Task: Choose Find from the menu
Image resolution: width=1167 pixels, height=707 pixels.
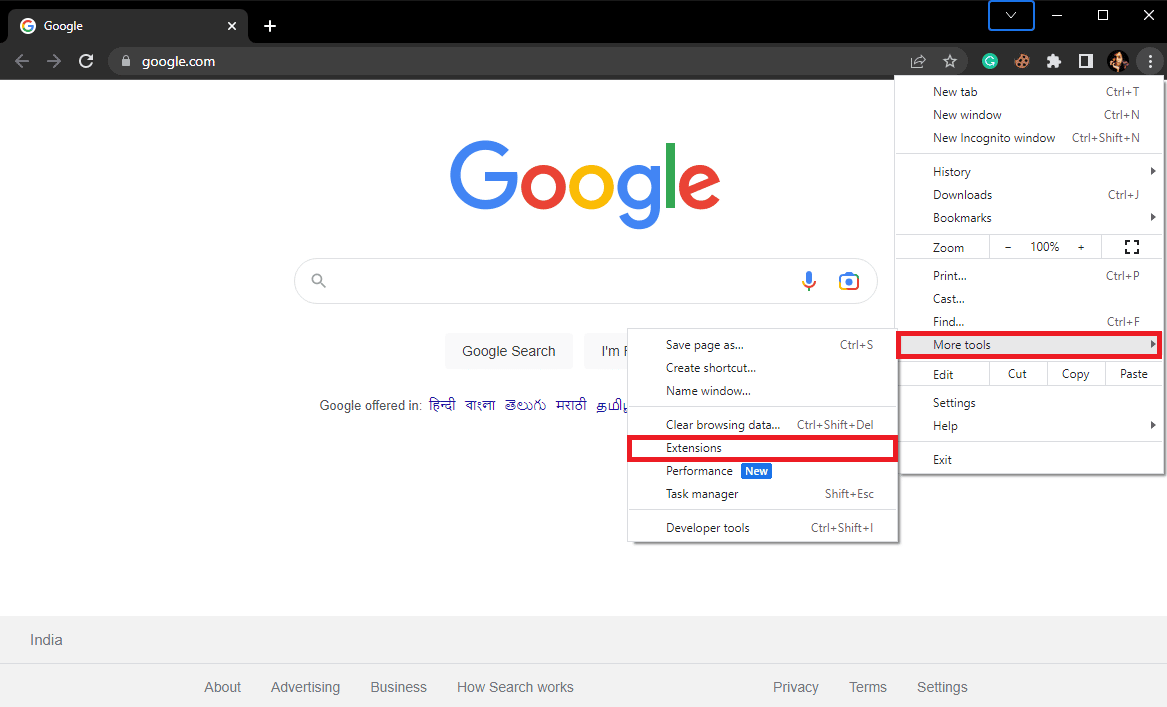Action: [1030, 321]
